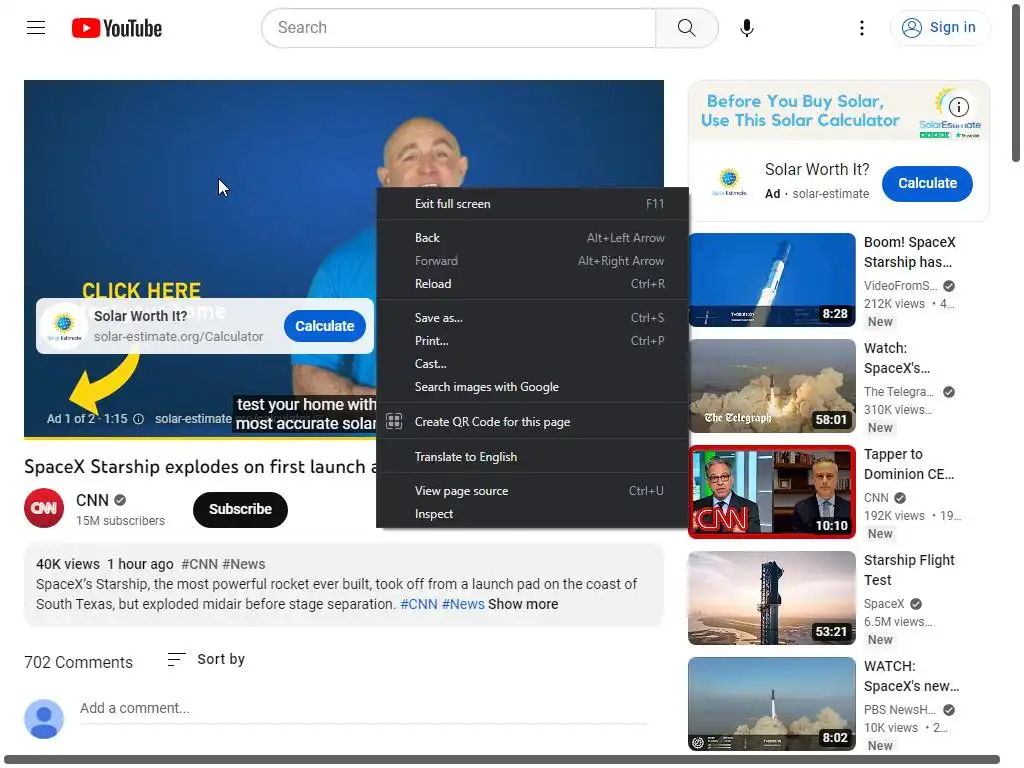Open the hamburger guide menu

[36, 27]
